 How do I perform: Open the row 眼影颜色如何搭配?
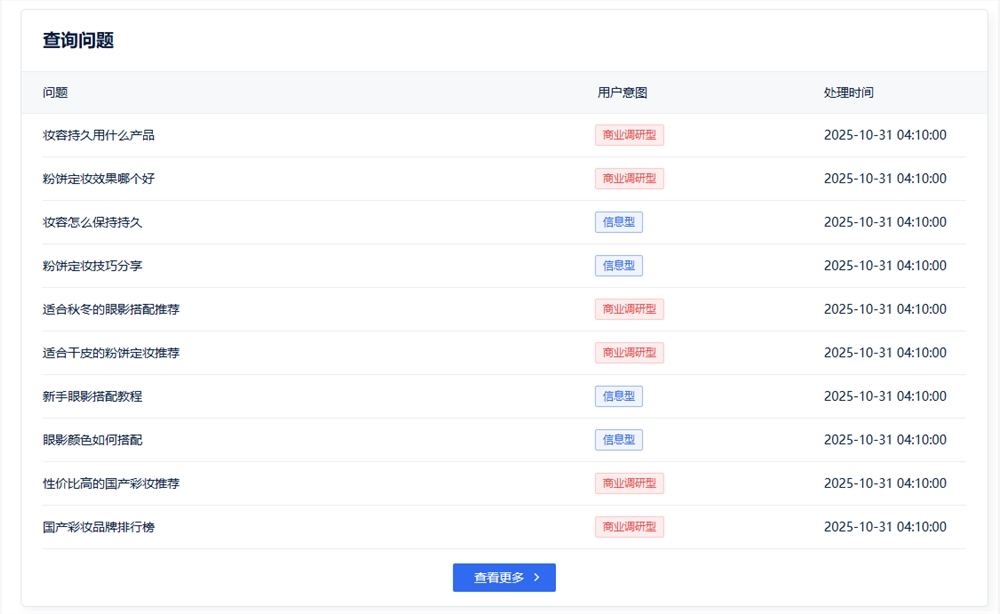pos(88,439)
